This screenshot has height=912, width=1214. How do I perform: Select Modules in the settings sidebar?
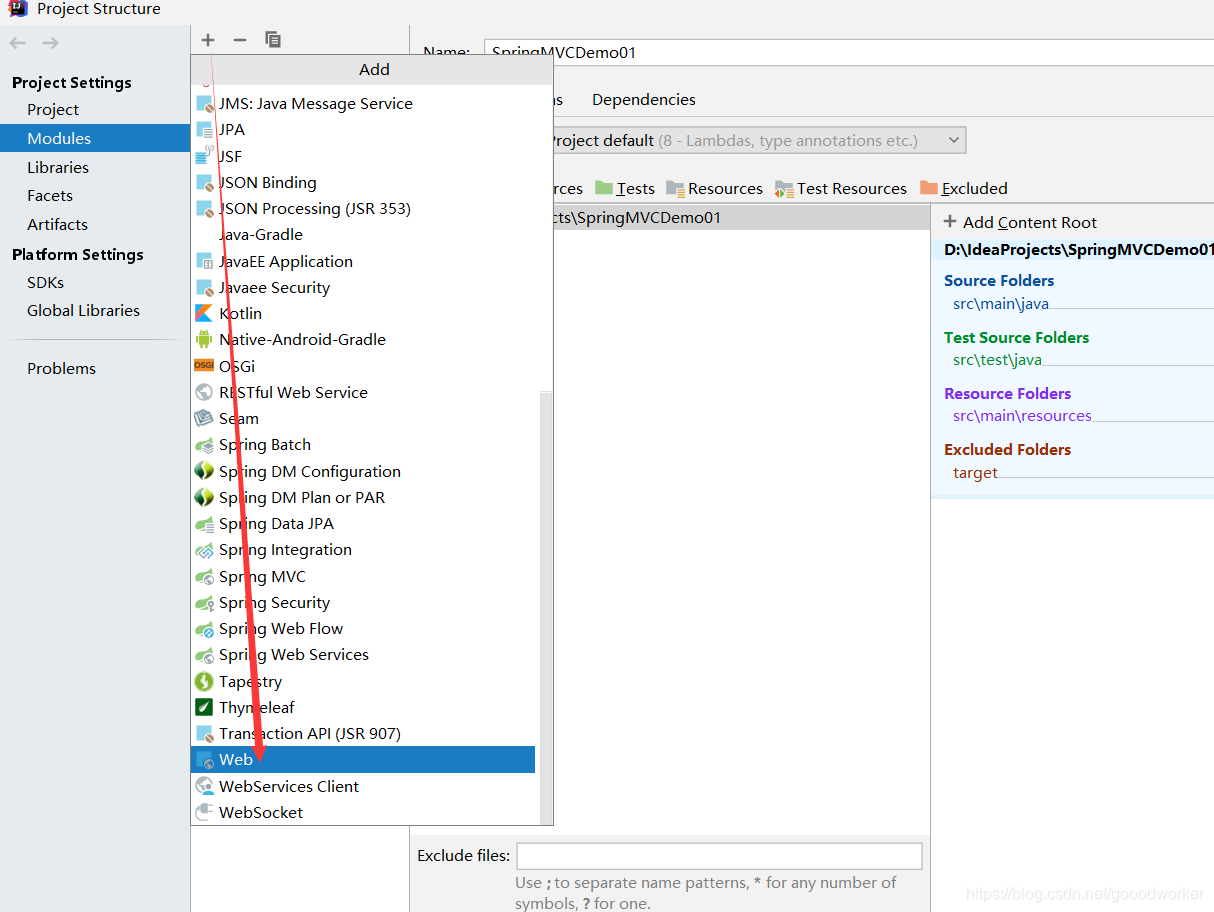(x=95, y=138)
